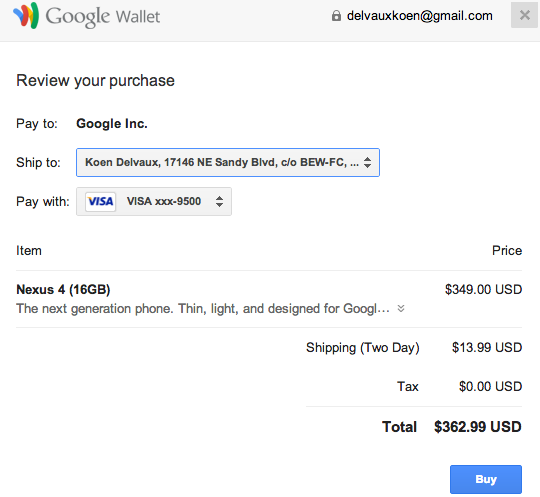
Task: Open the Ship to address dropdown
Action: (228, 163)
